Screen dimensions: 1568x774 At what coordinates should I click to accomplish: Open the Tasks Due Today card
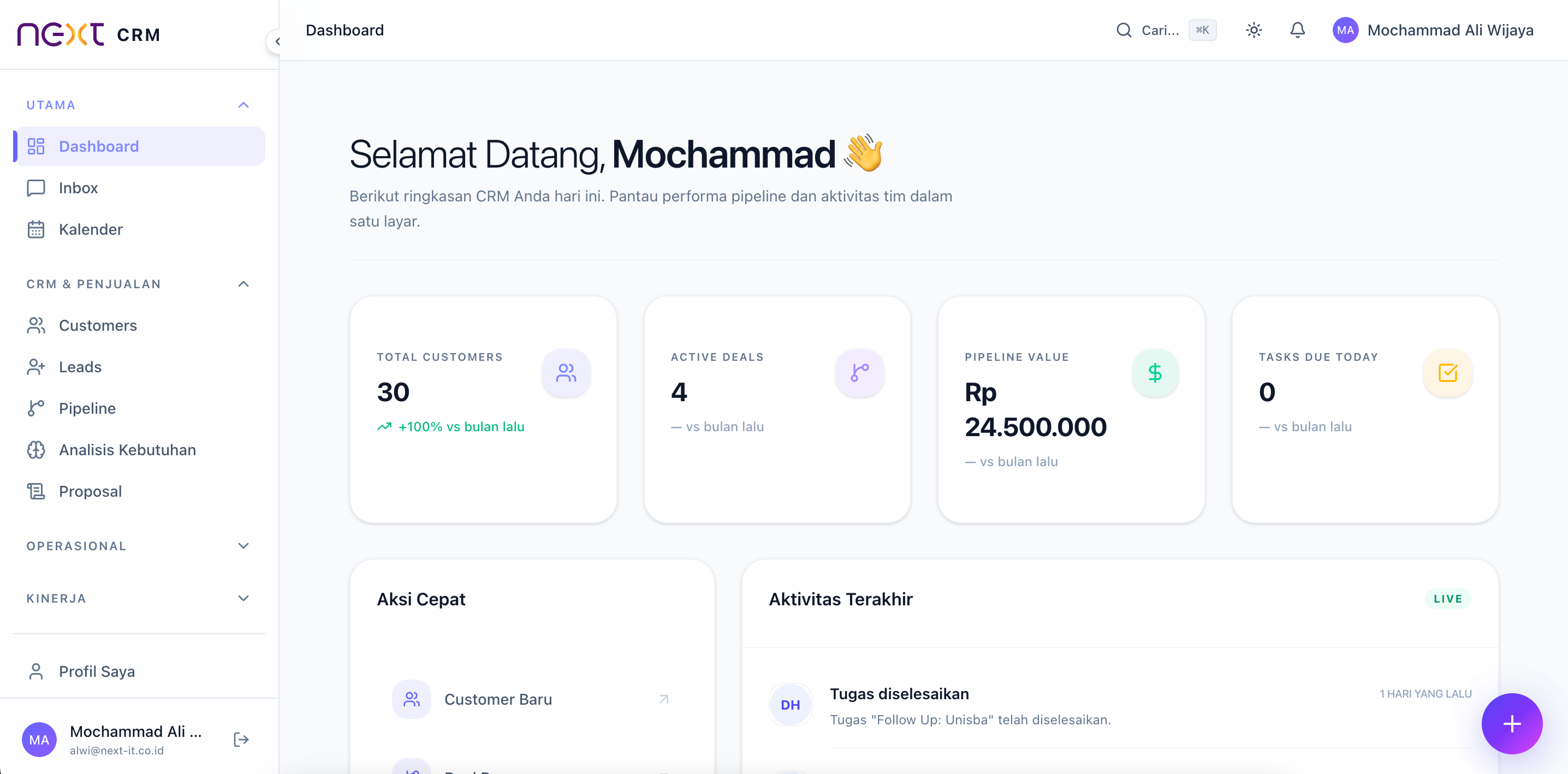tap(1365, 409)
